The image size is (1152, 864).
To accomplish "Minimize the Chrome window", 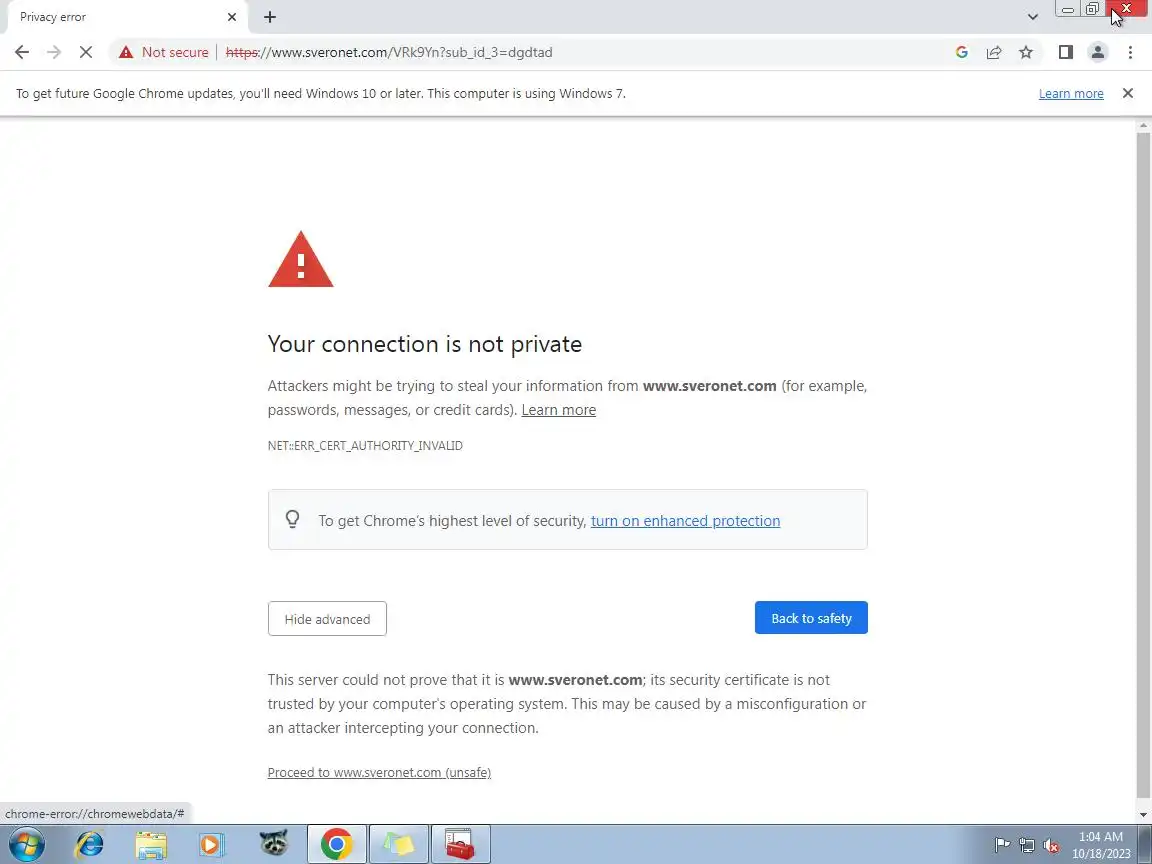I will coord(1068,10).
